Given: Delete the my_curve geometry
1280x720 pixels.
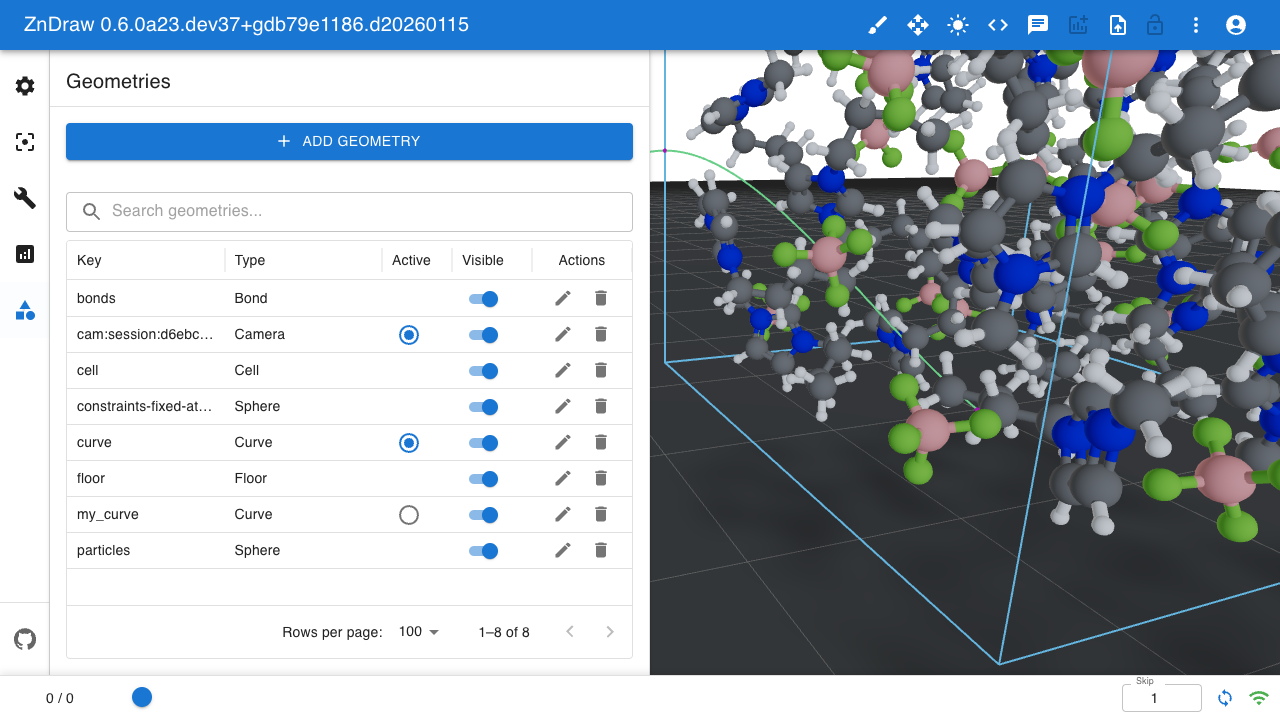Looking at the screenshot, I should point(601,514).
